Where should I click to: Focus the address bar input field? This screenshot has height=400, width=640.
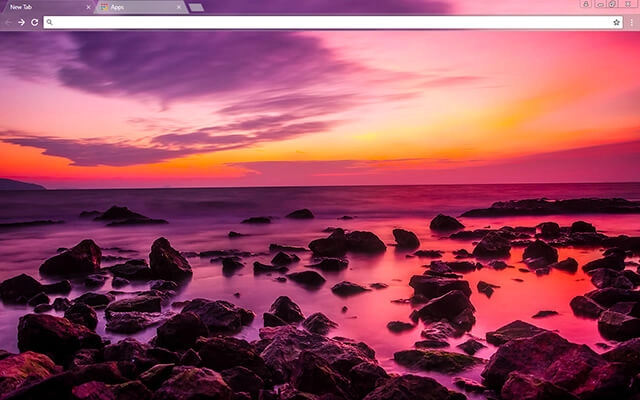333,22
